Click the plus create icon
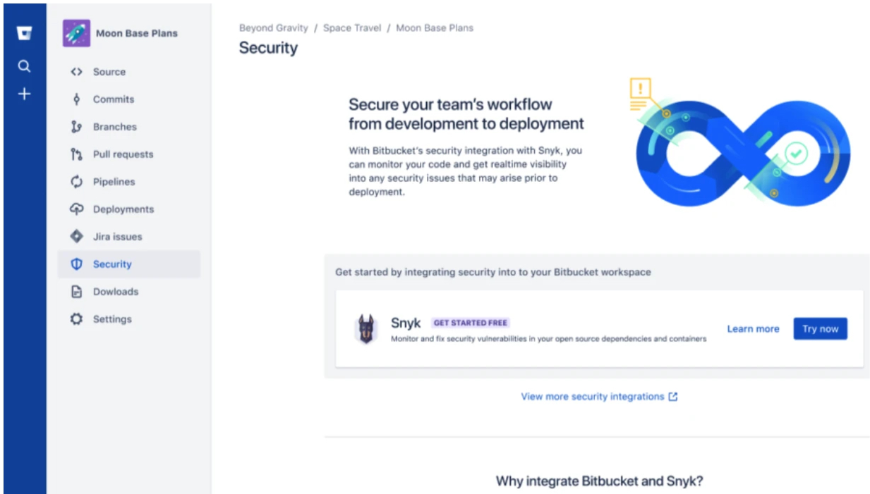The height and width of the screenshot is (494, 870). (x=24, y=94)
